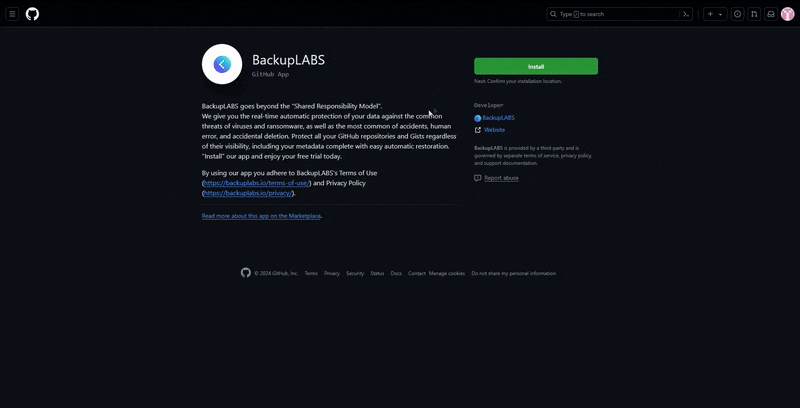Focus the 'Type / to search' field
This screenshot has height=408, width=800.
620,14
